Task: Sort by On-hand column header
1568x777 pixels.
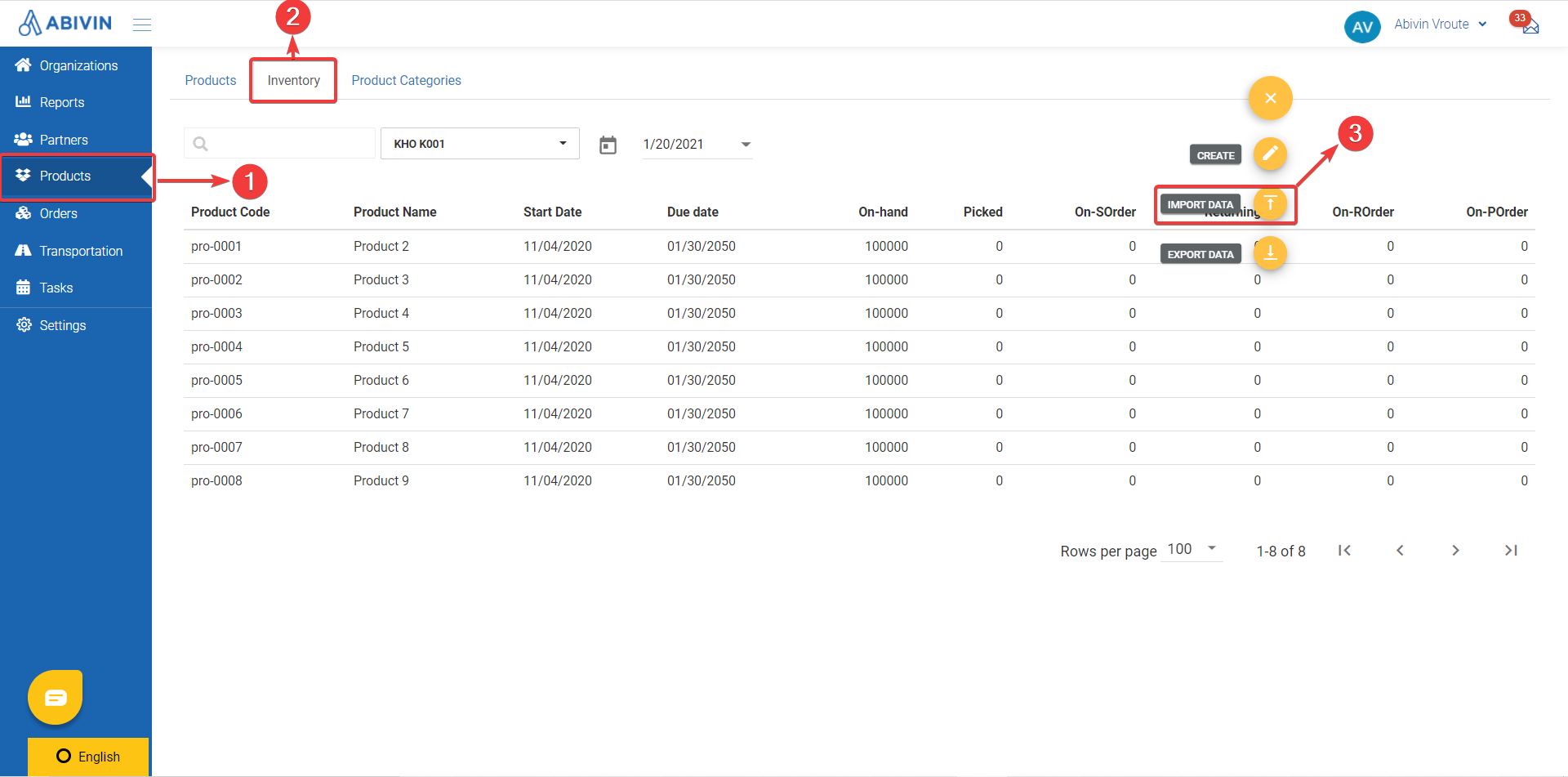Action: [883, 212]
